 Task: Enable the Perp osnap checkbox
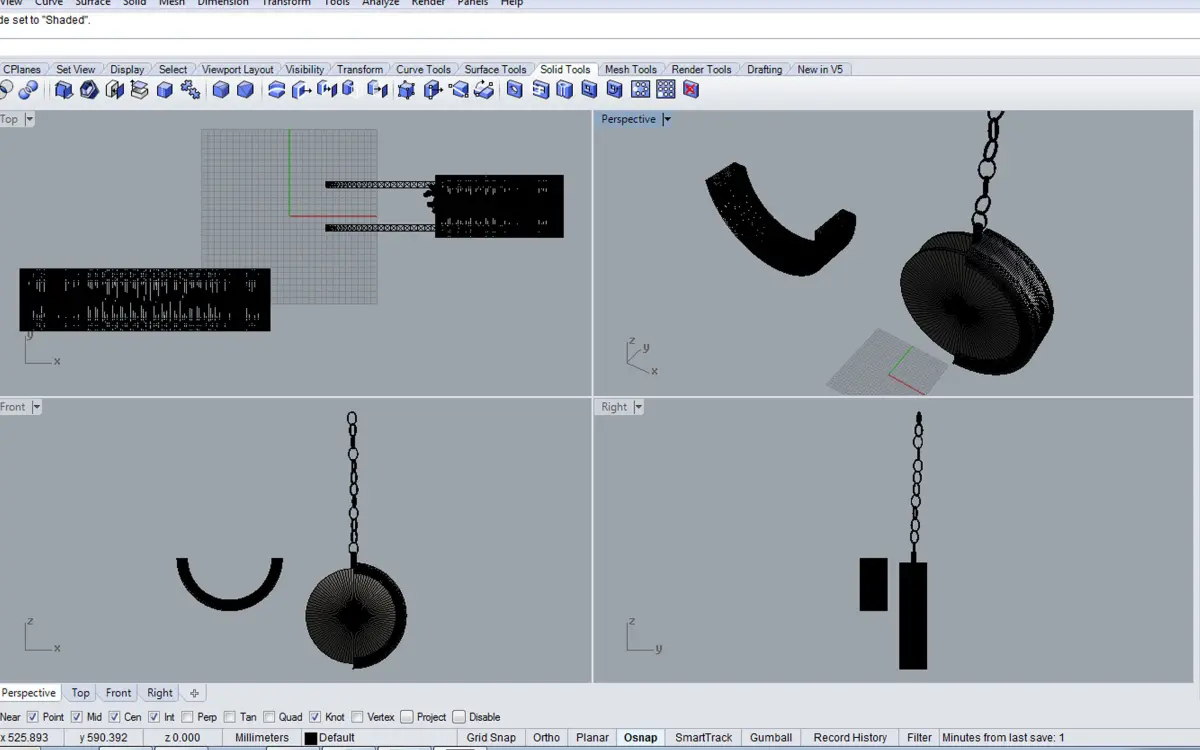point(187,717)
